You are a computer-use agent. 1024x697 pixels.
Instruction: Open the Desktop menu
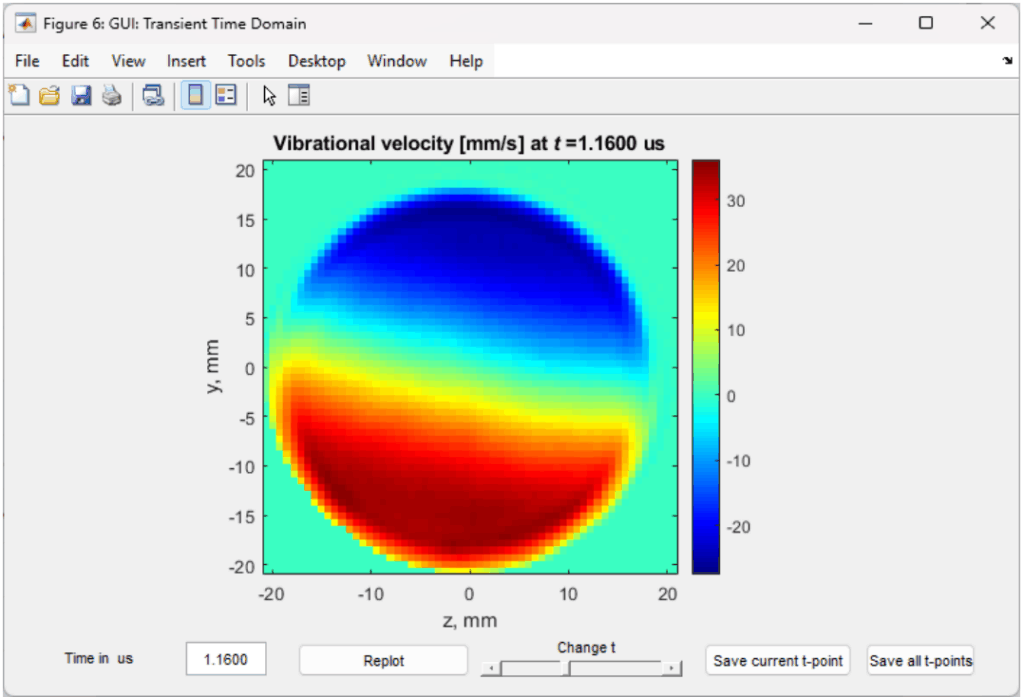click(x=316, y=61)
